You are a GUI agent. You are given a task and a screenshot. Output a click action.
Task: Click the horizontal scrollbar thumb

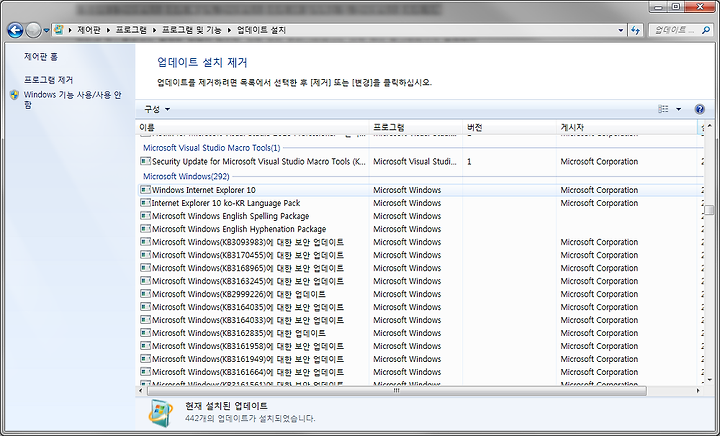coord(396,391)
